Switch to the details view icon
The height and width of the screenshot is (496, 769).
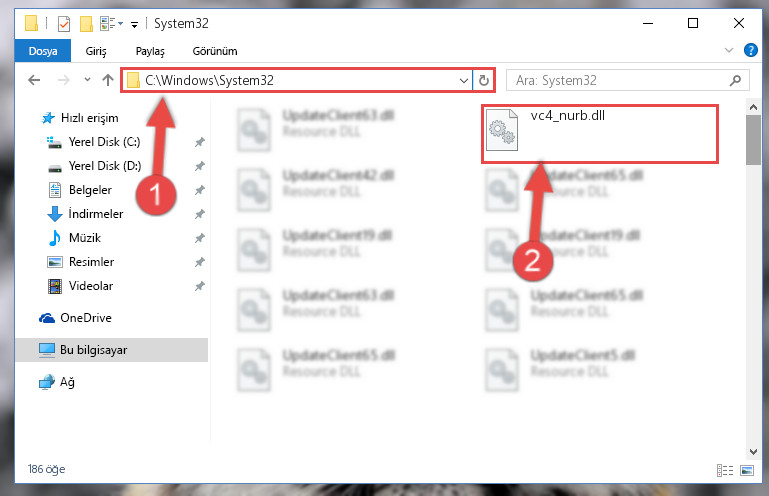coord(725,470)
